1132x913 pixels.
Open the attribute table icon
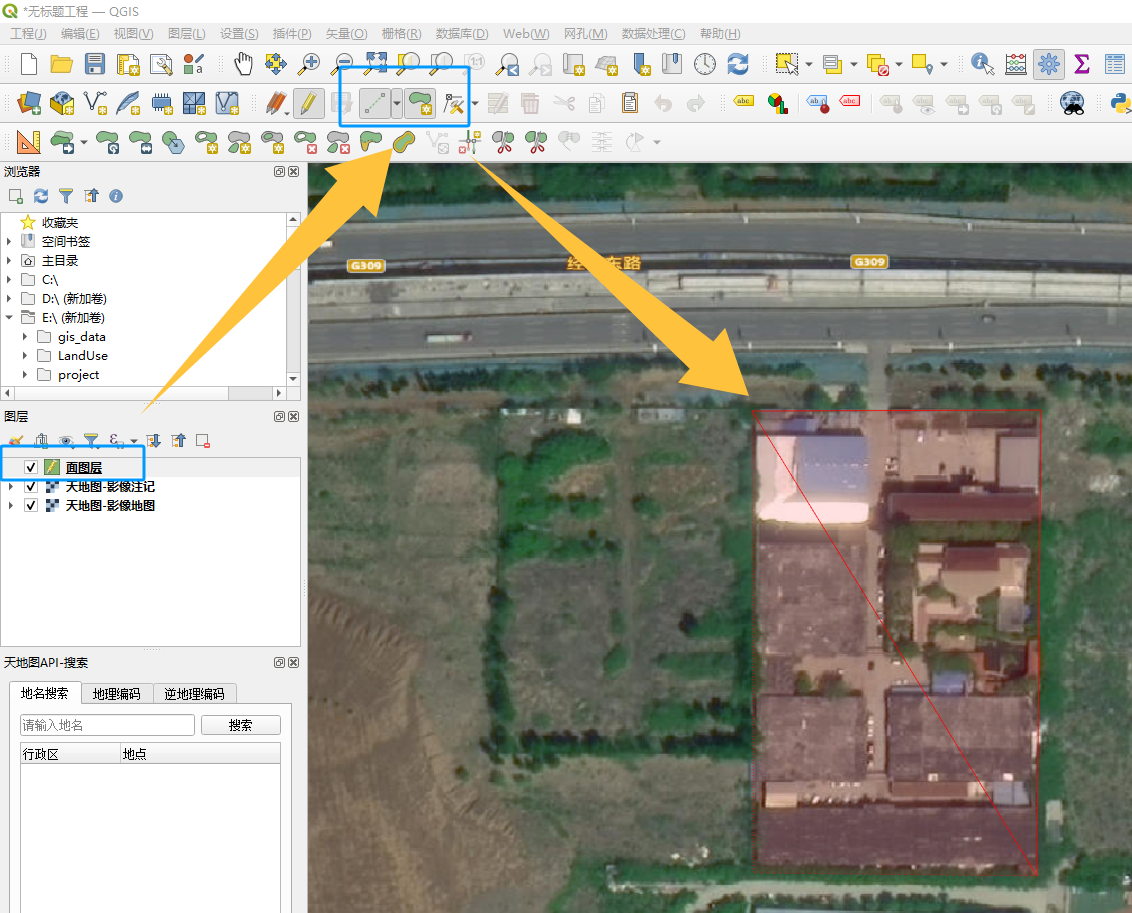pos(1115,64)
